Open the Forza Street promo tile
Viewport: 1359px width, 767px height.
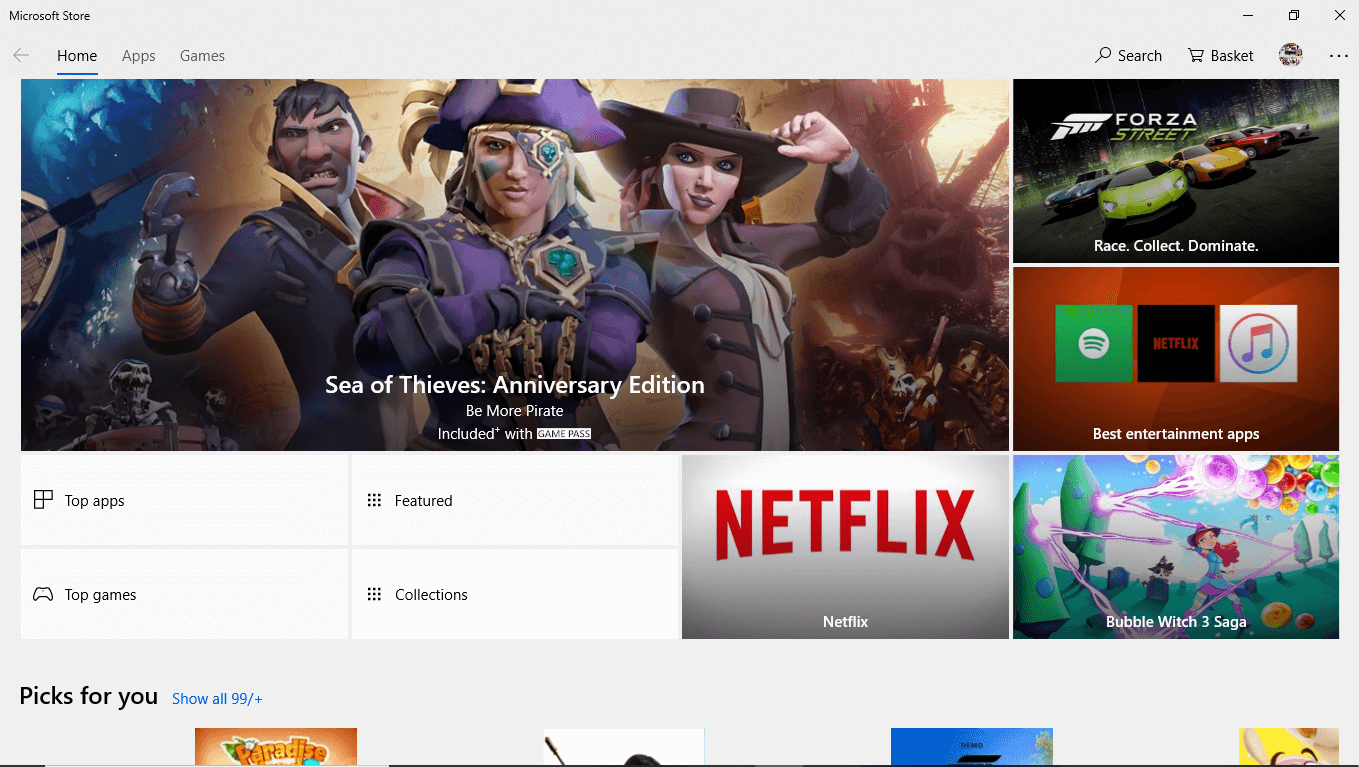(1176, 171)
